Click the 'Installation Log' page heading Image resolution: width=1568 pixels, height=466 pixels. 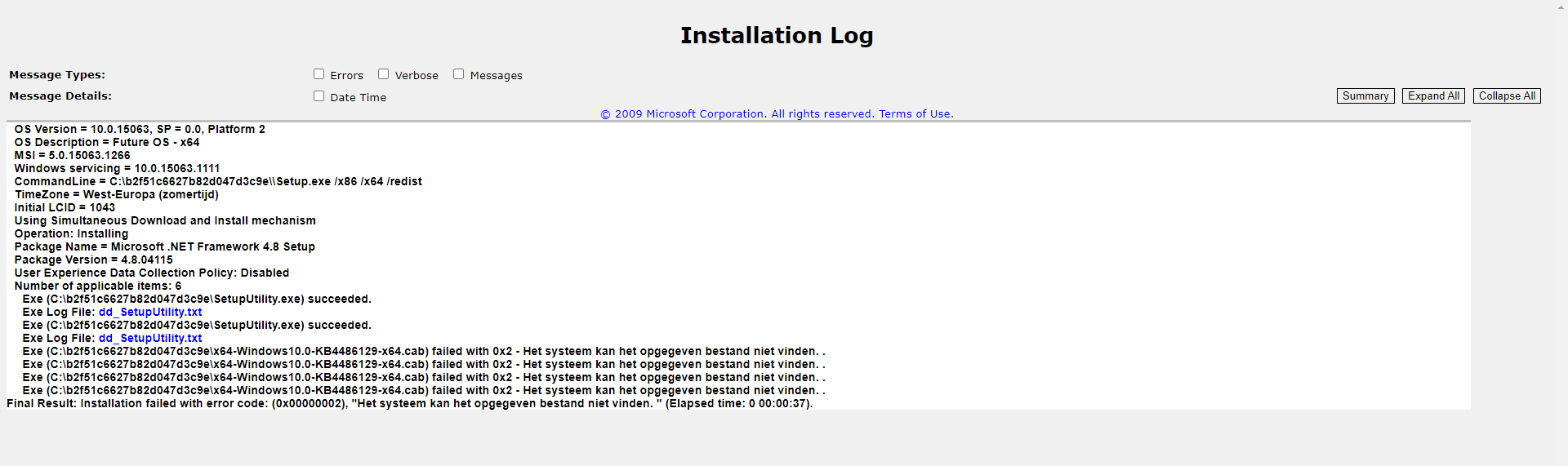[777, 35]
